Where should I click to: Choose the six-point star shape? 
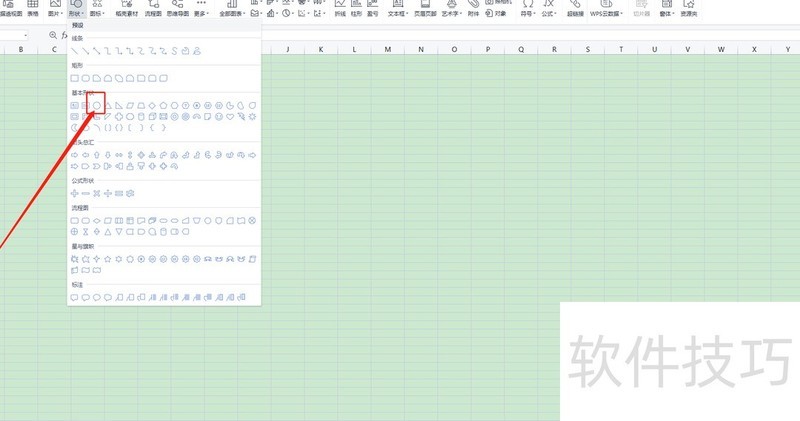[119, 259]
